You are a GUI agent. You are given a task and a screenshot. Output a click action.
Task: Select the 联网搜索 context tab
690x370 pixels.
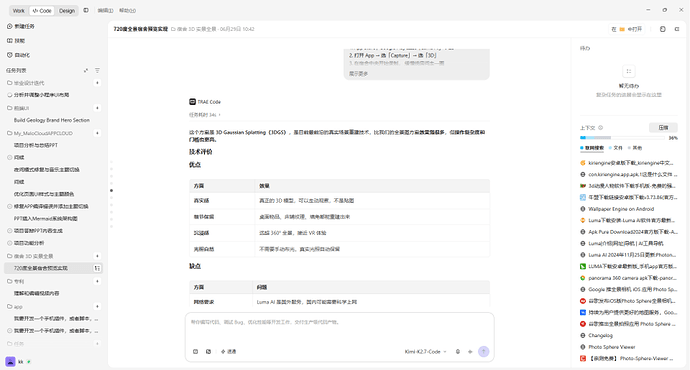[x=592, y=148]
